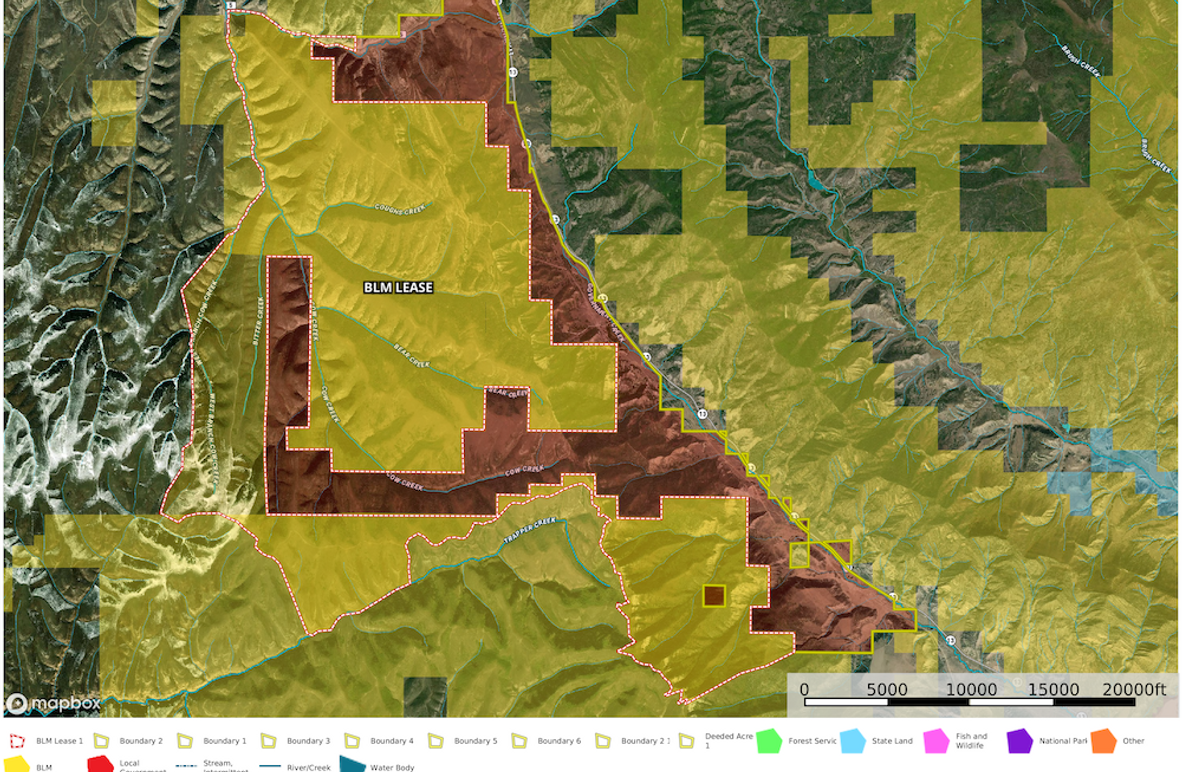Click the Boundary 5 legend polygon icon
Image resolution: width=1182 pixels, height=772 pixels.
tap(435, 741)
